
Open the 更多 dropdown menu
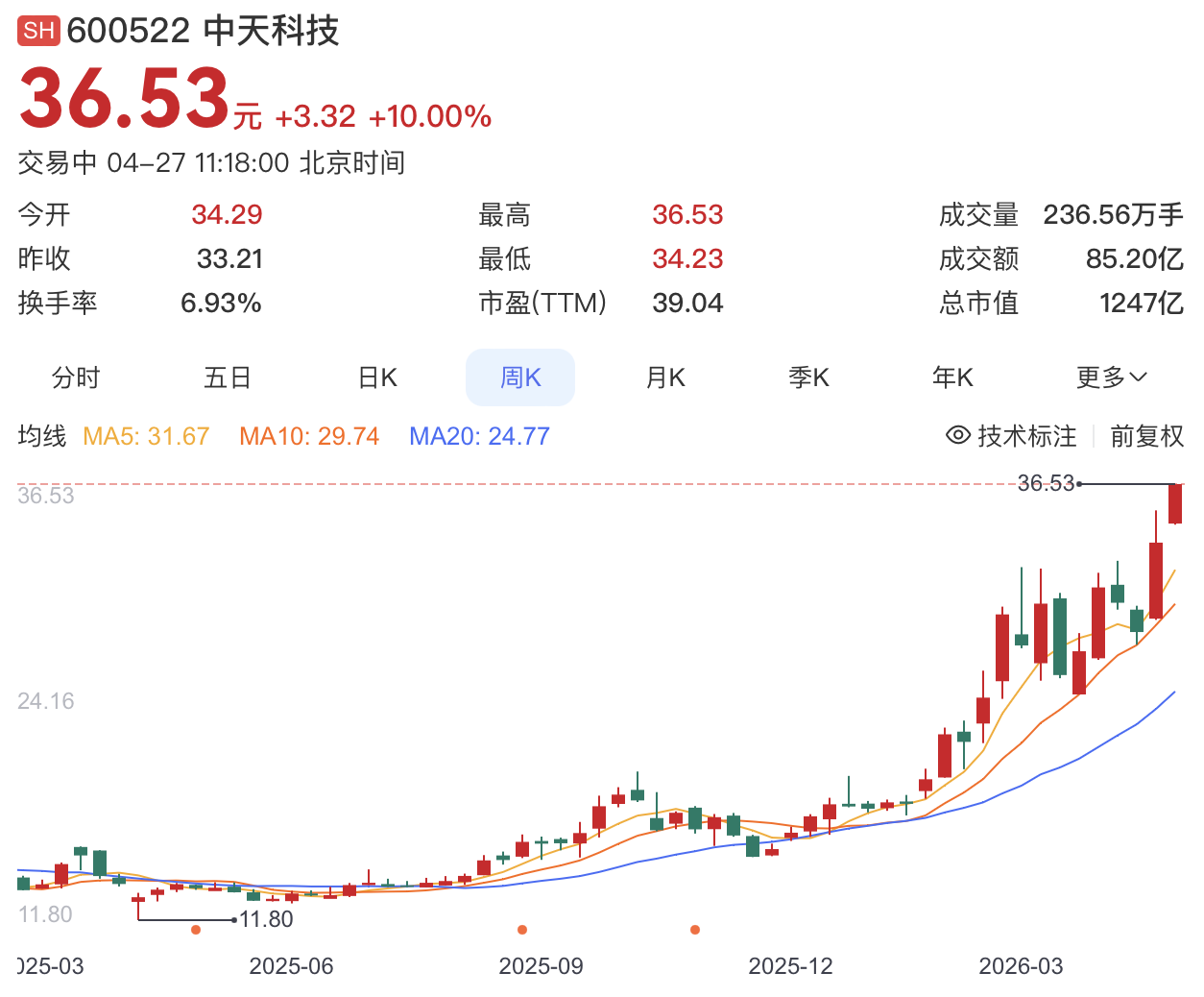[1111, 377]
